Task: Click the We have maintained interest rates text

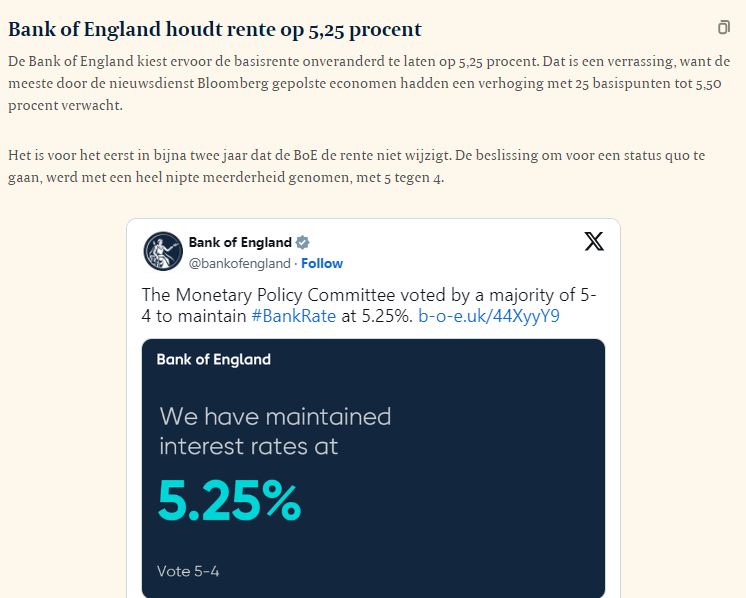Action: [275, 431]
